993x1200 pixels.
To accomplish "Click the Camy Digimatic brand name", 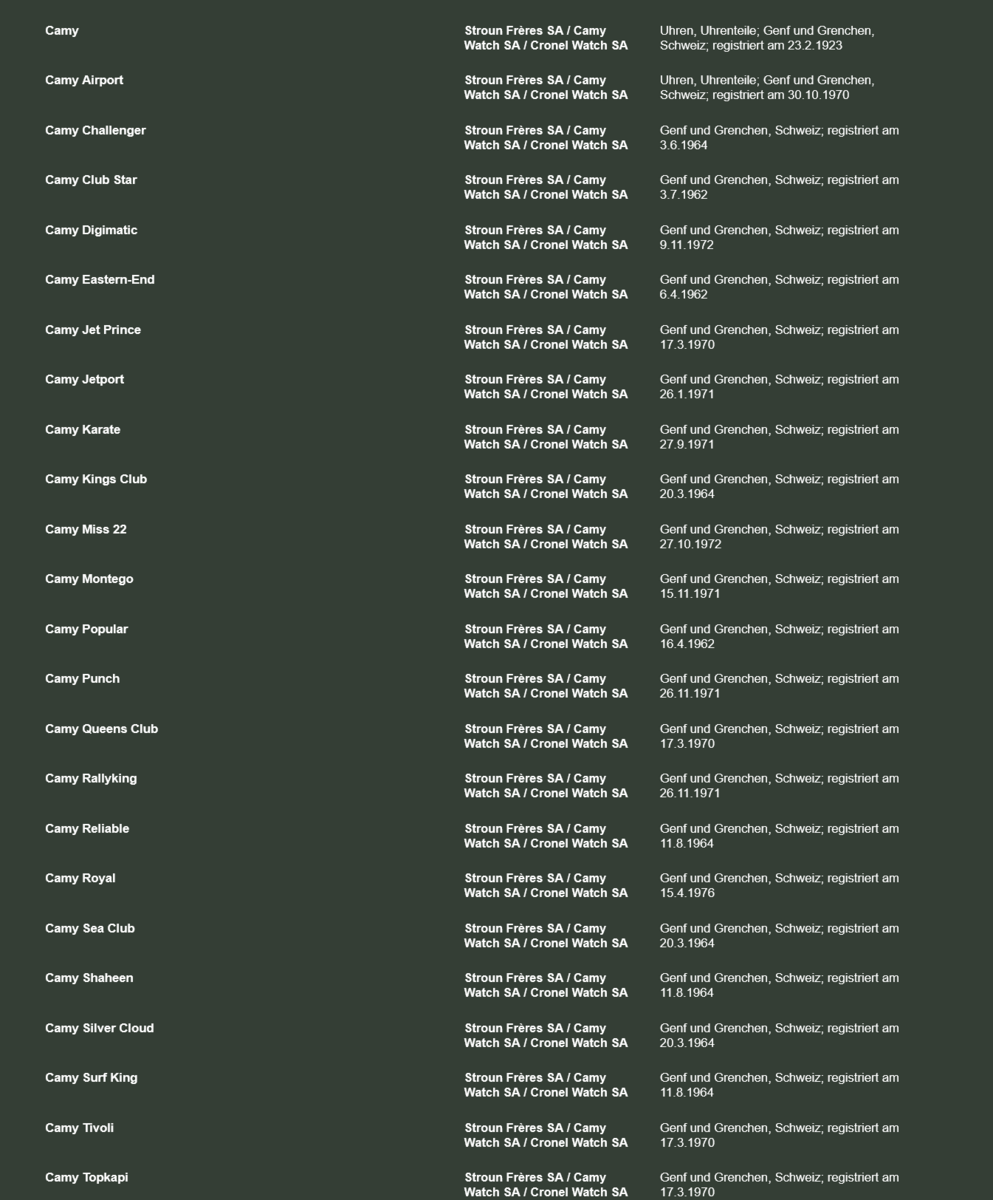I will point(91,230).
